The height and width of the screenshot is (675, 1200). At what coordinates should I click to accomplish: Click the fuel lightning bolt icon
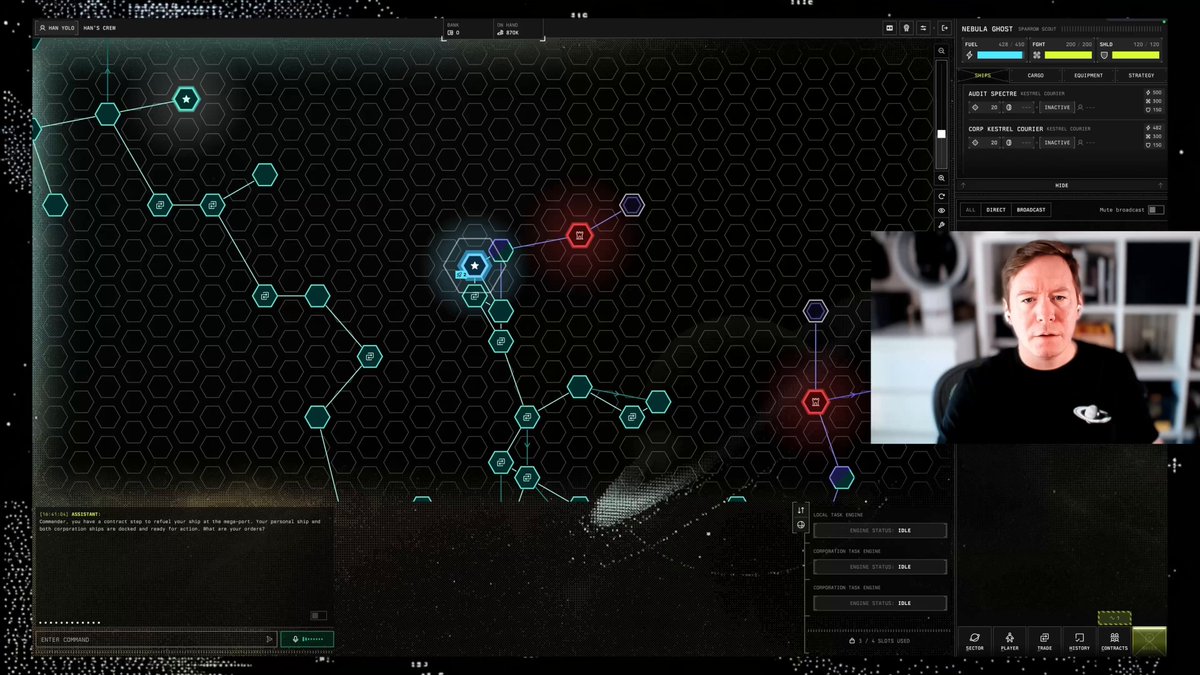[x=969, y=55]
